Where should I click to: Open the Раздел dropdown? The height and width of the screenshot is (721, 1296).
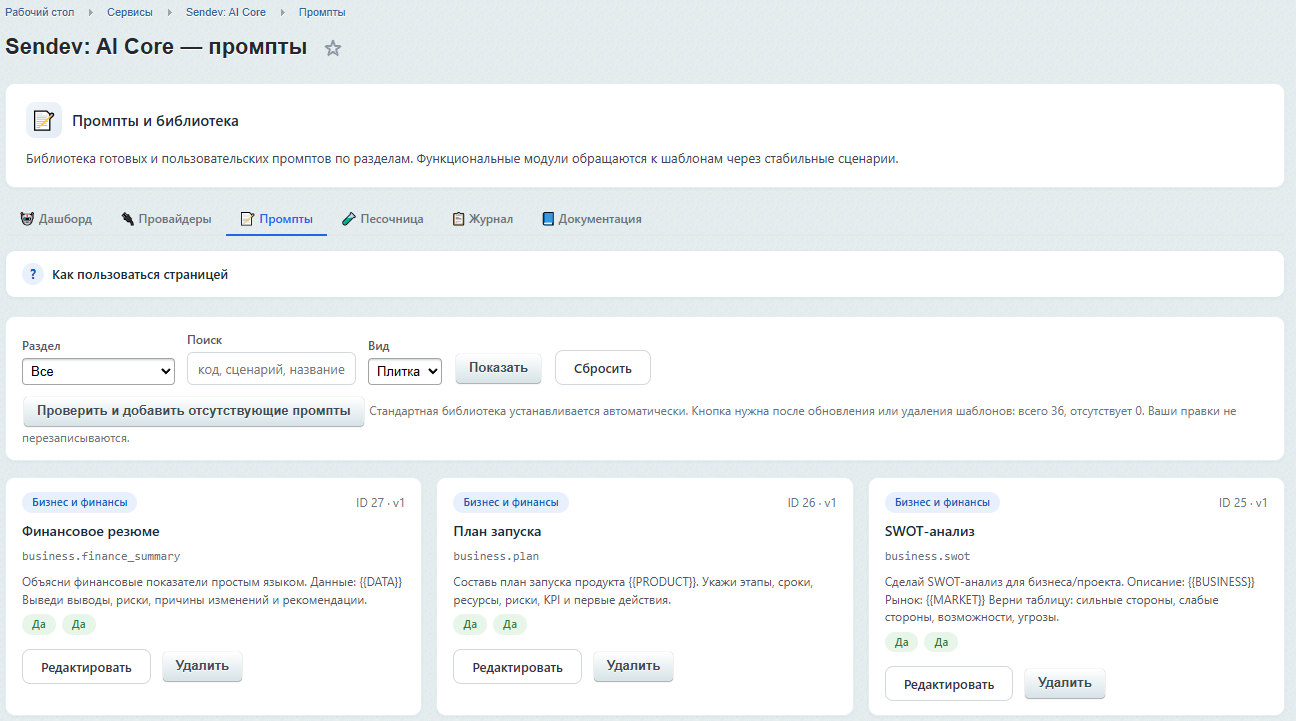(98, 371)
